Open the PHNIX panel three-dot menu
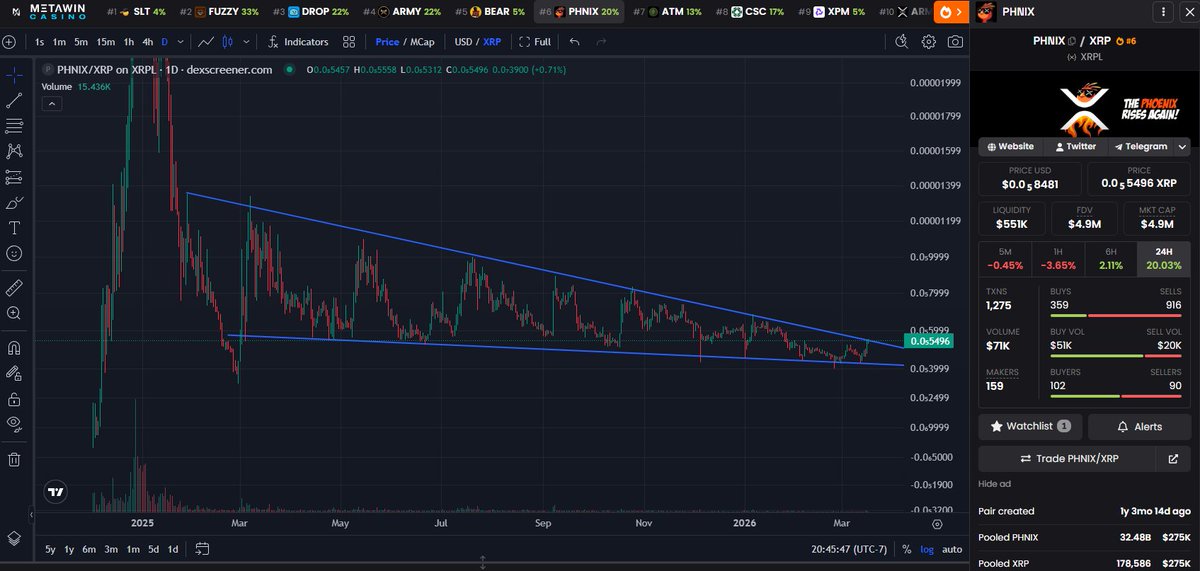 pyautogui.click(x=1162, y=12)
